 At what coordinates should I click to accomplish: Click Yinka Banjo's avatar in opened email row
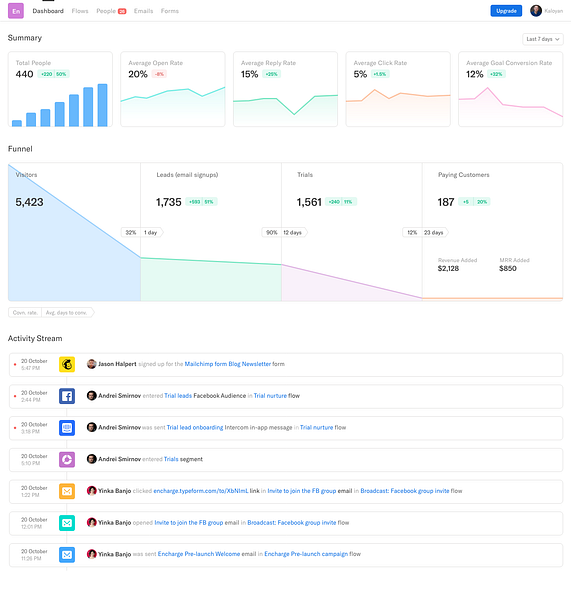pos(91,523)
